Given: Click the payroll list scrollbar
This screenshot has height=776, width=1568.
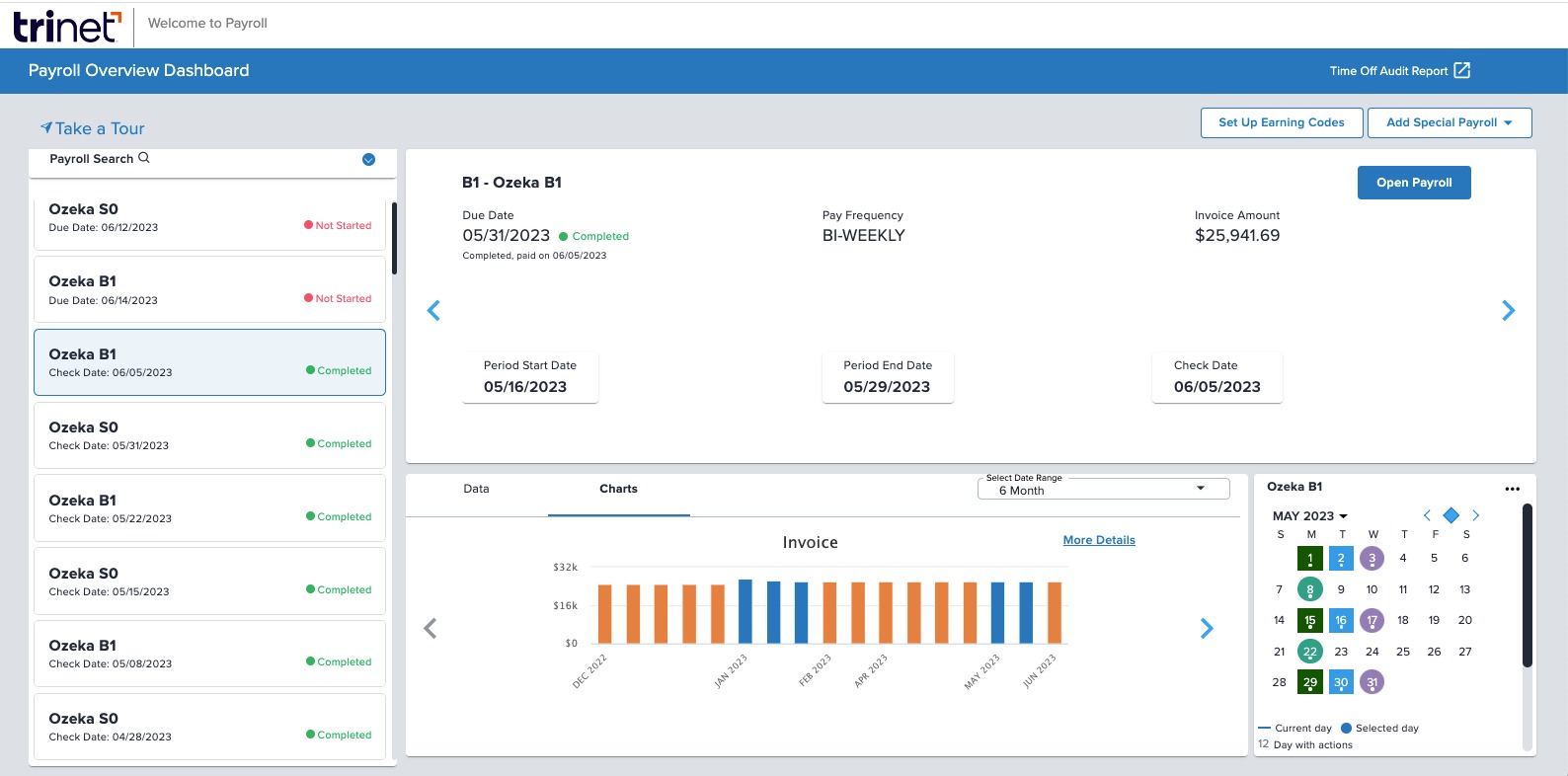Looking at the screenshot, I should pos(394,238).
